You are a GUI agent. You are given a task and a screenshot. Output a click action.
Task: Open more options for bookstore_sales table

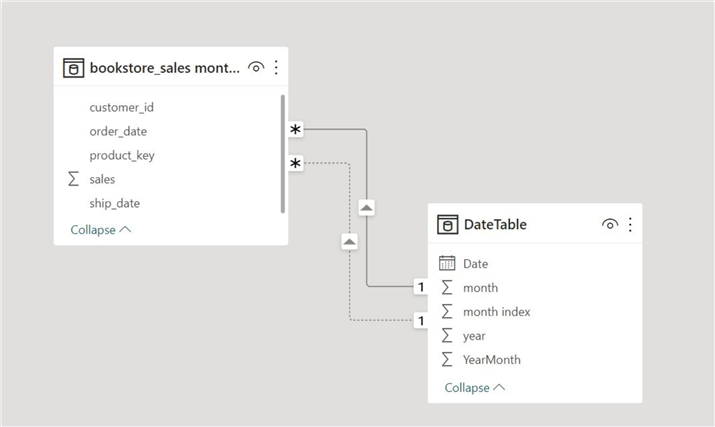click(x=276, y=68)
